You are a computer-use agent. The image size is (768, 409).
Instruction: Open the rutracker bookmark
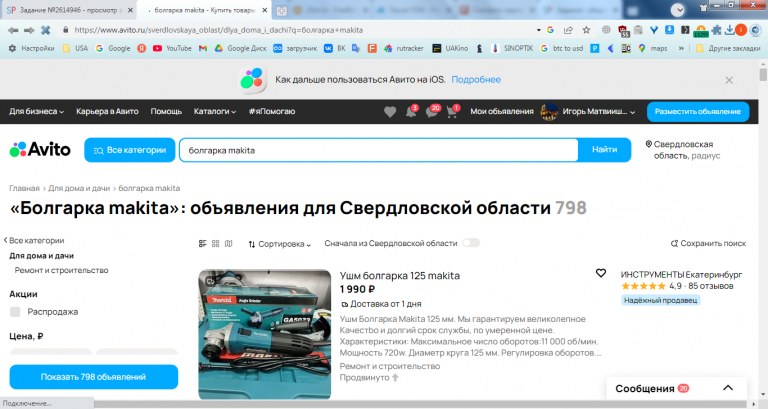pyautogui.click(x=404, y=48)
